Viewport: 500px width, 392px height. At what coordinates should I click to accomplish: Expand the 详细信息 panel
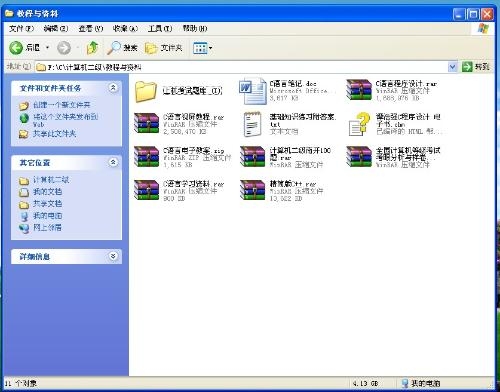(113, 256)
